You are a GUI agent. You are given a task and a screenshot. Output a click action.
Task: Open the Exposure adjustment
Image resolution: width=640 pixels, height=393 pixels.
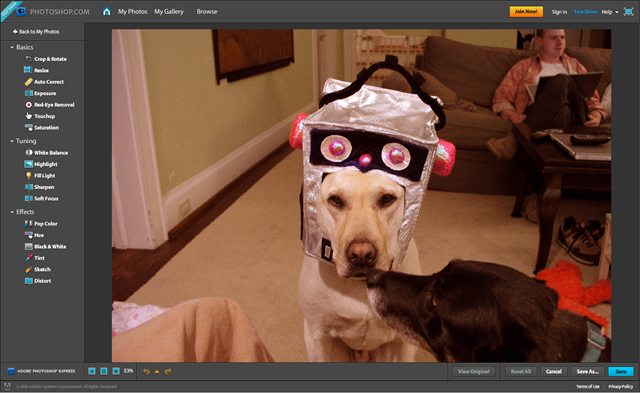[x=40, y=93]
